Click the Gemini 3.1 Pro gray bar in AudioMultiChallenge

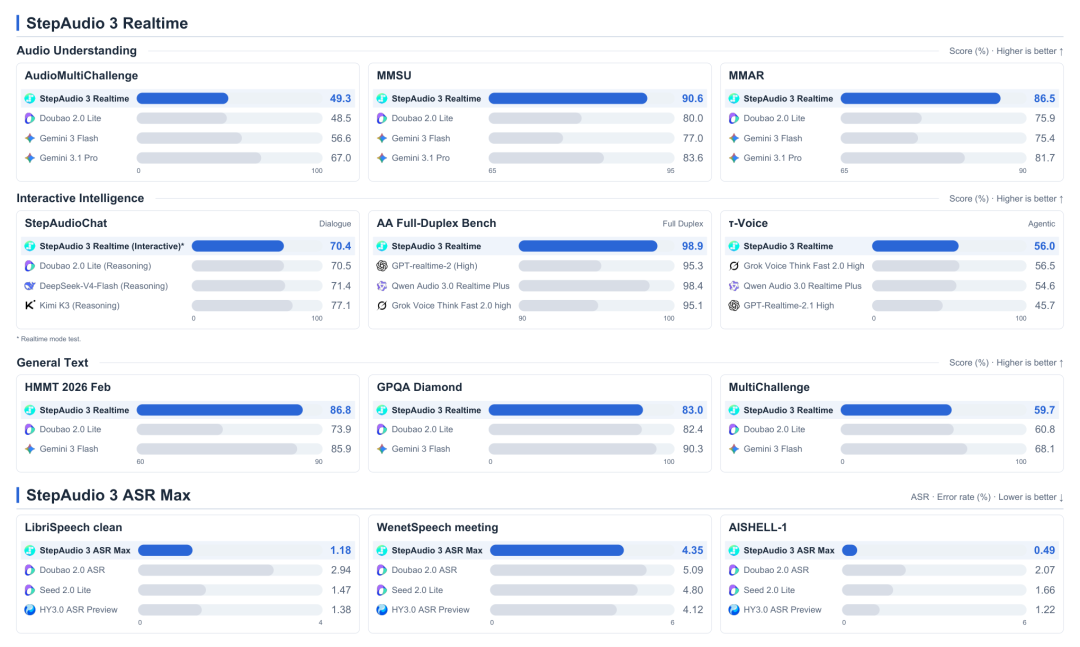point(199,158)
